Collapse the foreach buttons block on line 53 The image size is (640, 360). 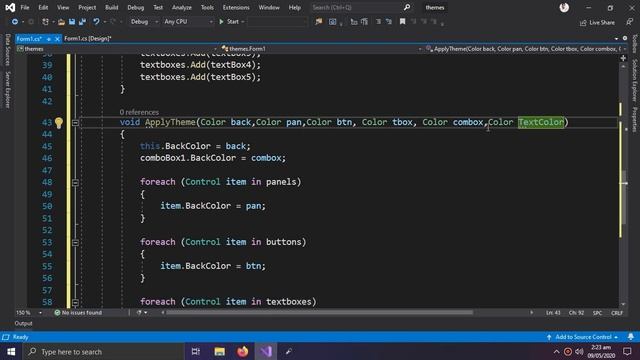coord(76,242)
